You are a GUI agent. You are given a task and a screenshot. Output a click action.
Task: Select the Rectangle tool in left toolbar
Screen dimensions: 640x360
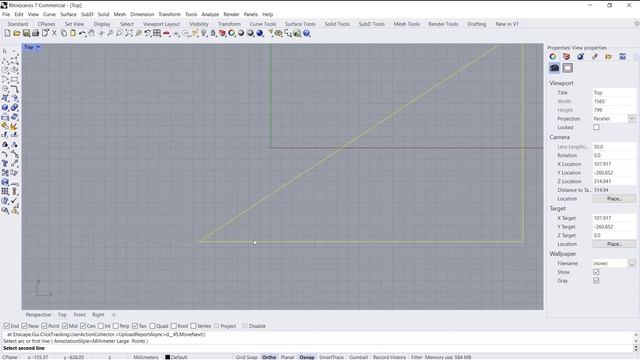[14, 80]
